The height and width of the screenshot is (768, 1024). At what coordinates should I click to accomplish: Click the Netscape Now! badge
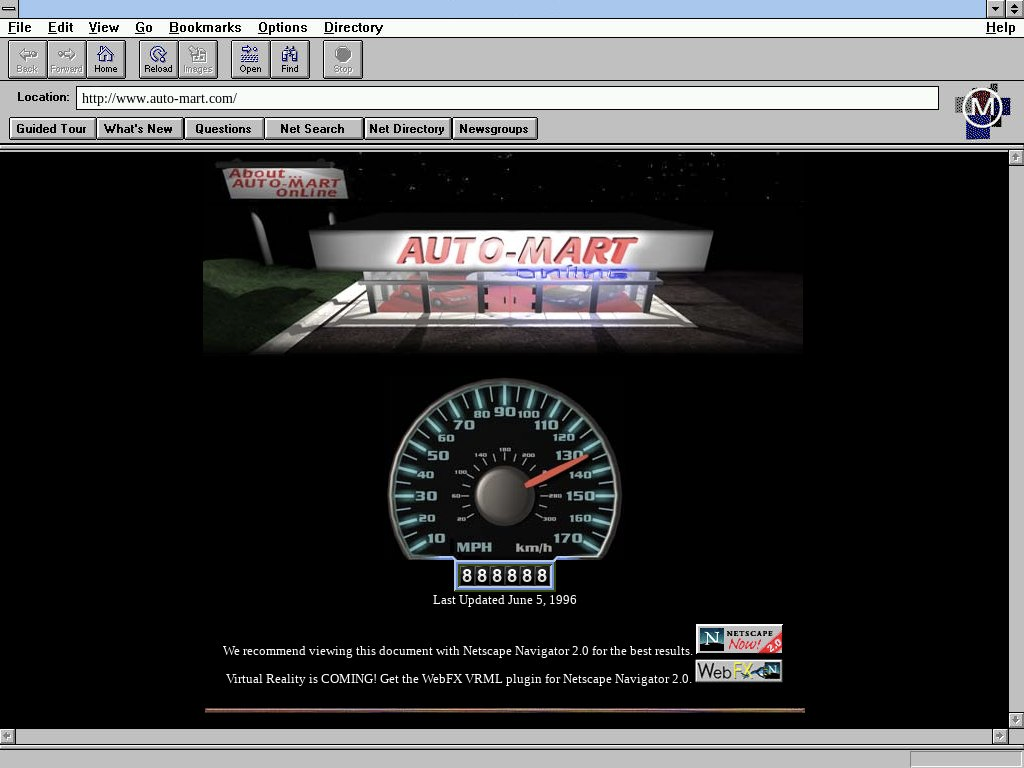[x=739, y=639]
